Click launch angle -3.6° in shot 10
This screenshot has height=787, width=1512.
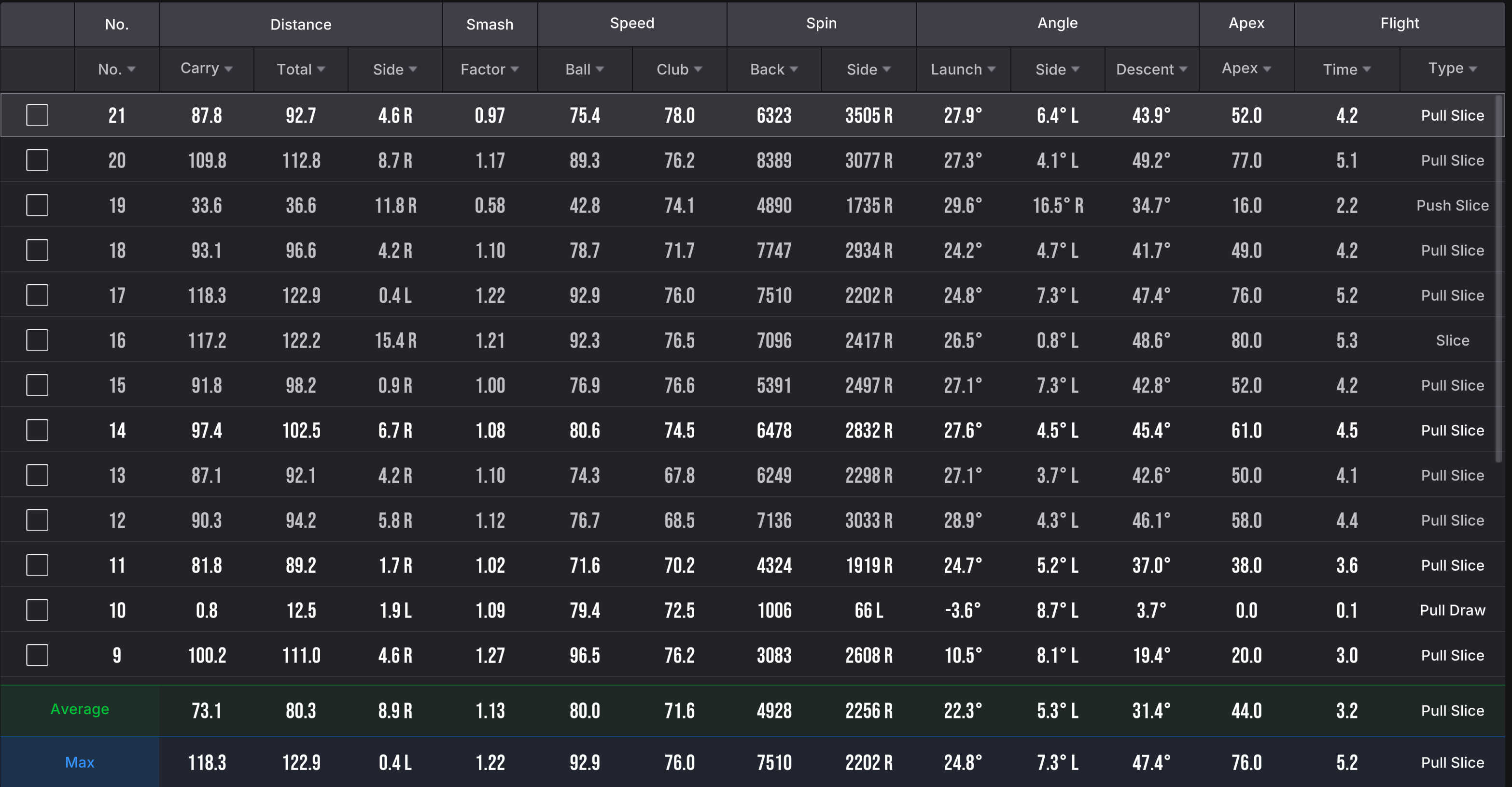coord(963,610)
